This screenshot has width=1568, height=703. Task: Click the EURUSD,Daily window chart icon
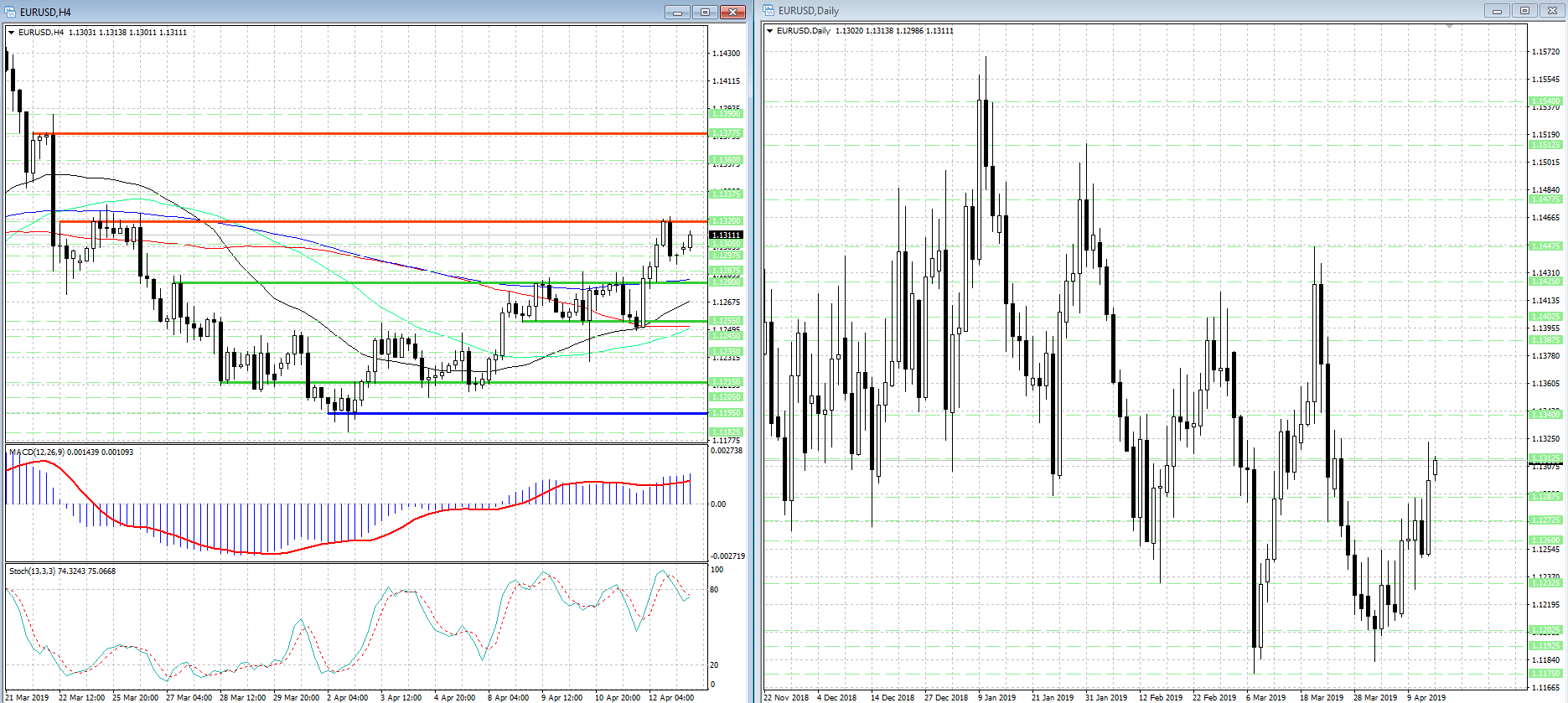click(x=768, y=11)
